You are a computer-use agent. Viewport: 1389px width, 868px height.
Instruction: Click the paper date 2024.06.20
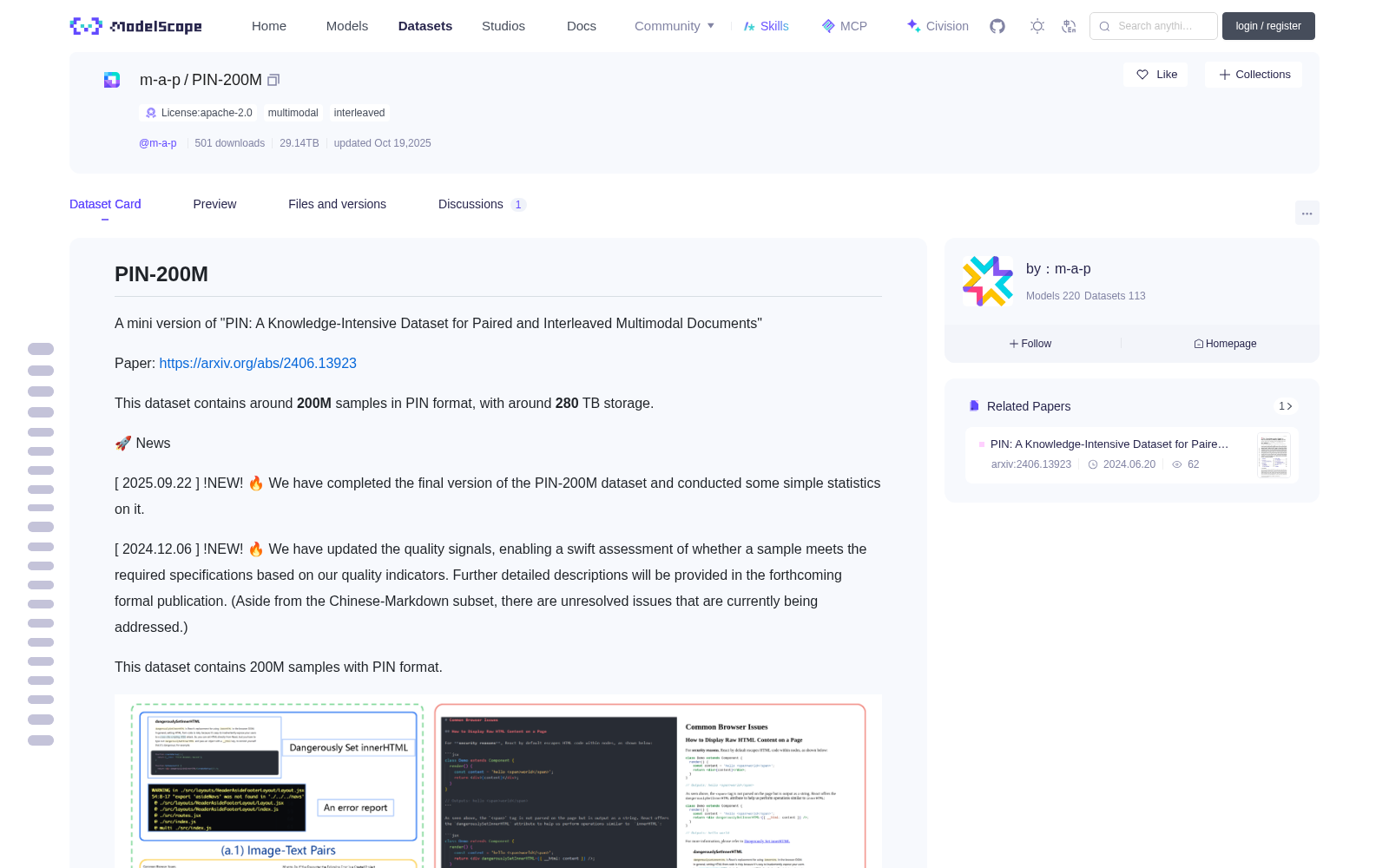tap(1122, 464)
